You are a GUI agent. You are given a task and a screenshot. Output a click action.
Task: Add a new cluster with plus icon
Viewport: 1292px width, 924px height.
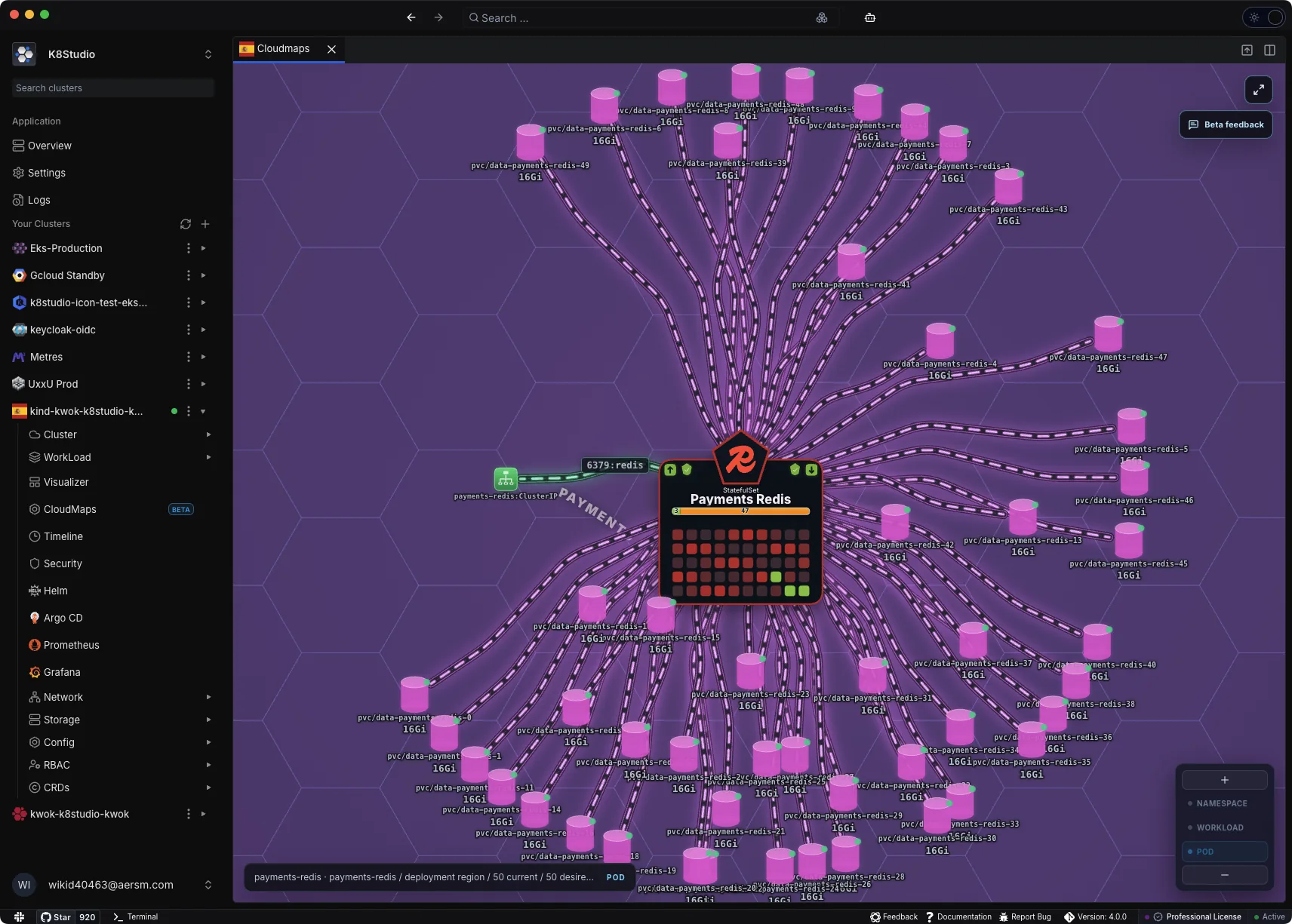click(x=205, y=224)
